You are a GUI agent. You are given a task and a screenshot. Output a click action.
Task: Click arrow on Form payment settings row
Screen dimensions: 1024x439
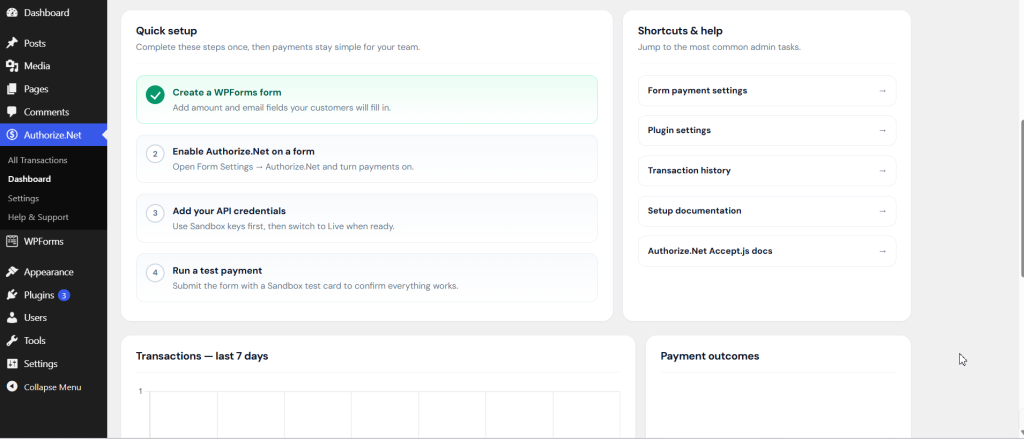pyautogui.click(x=882, y=91)
